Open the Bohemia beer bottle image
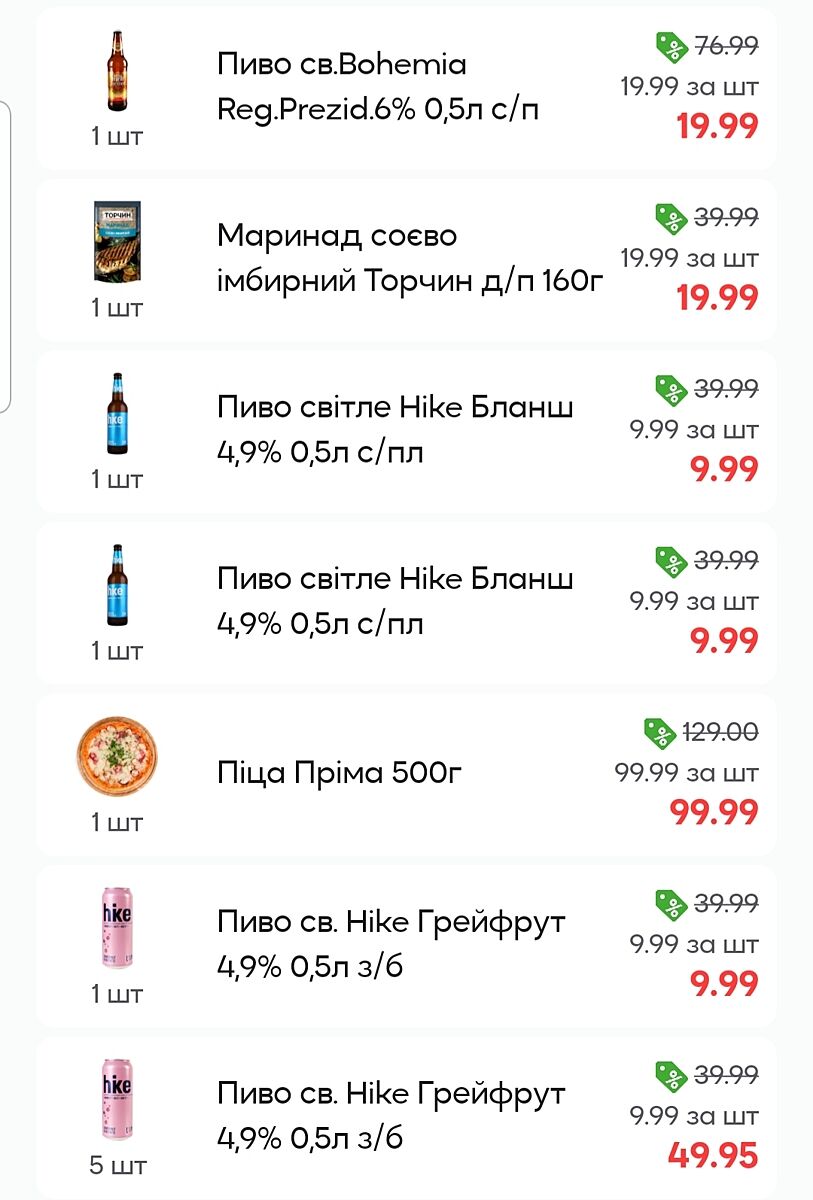Image resolution: width=813 pixels, height=1200 pixels. [x=118, y=70]
